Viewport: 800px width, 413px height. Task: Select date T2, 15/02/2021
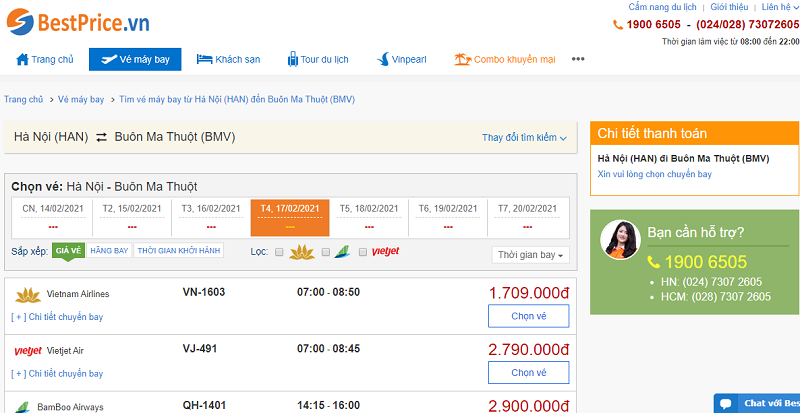(132, 217)
